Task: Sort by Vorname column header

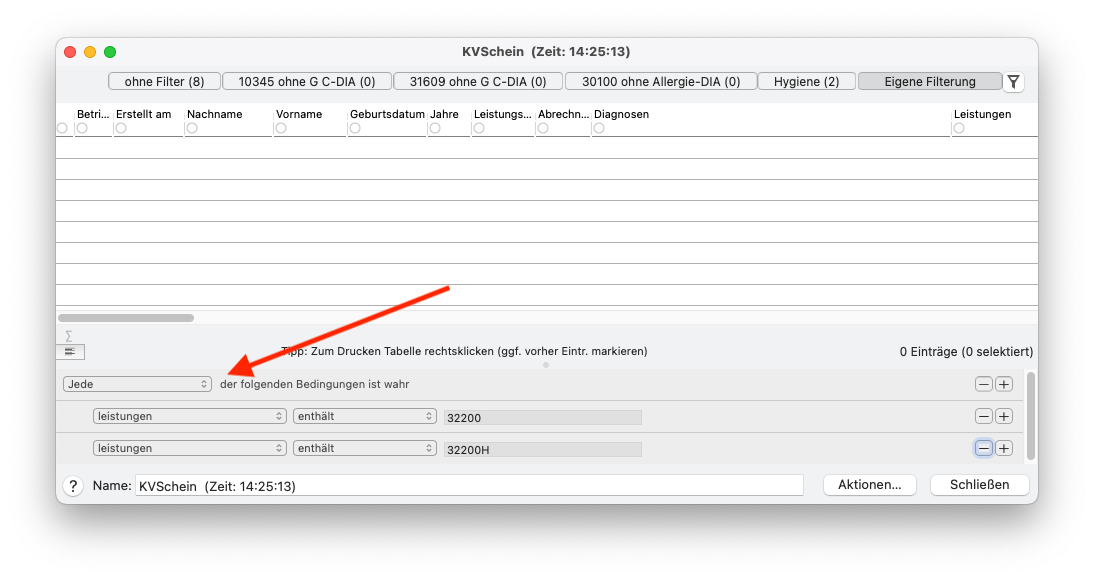Action: (299, 114)
